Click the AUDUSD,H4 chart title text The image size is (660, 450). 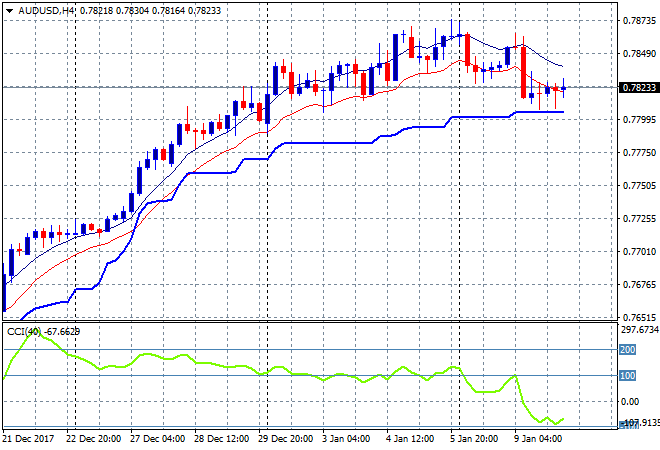pos(46,11)
